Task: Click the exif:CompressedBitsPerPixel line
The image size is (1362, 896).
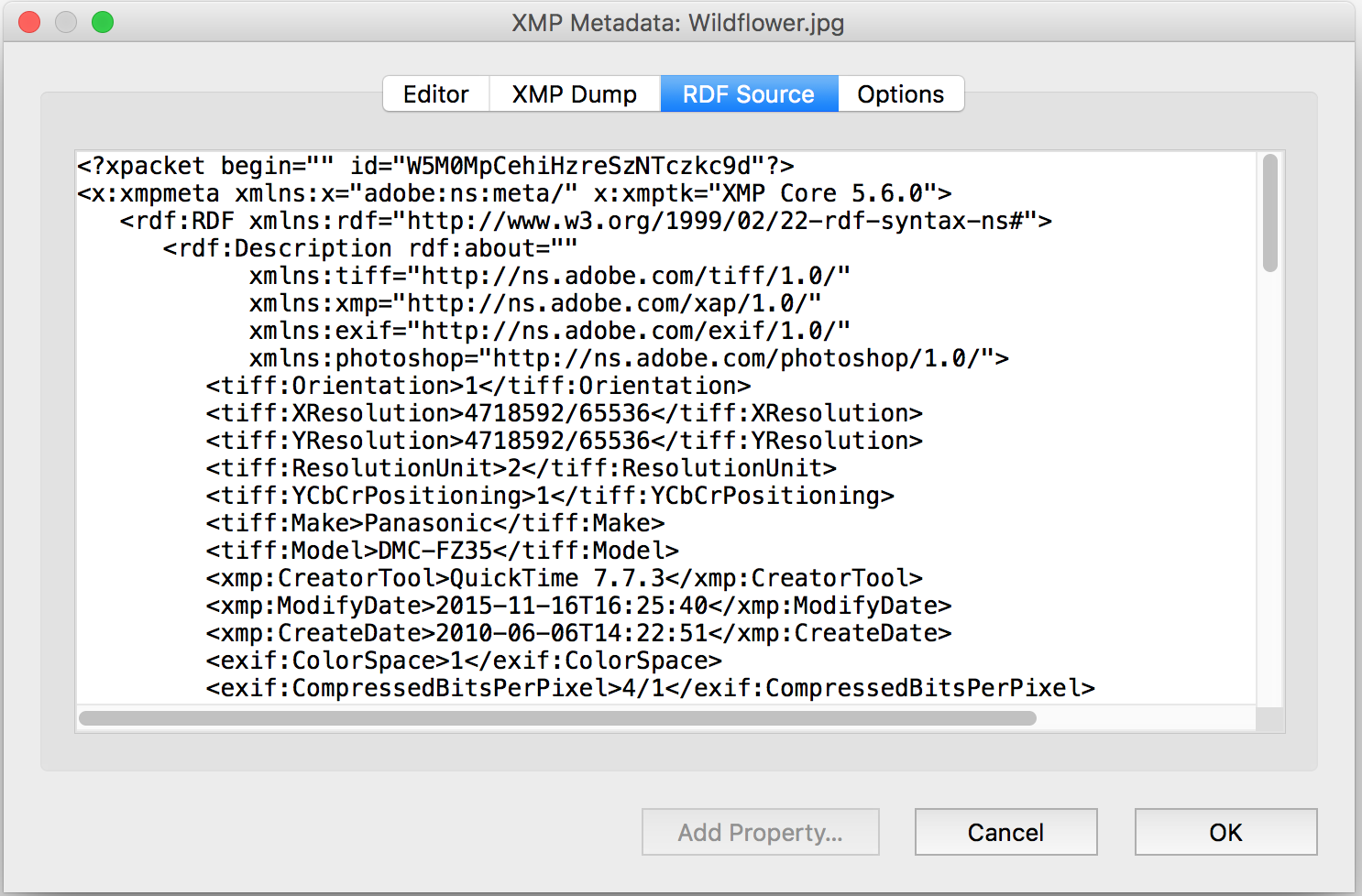Action: (x=651, y=688)
